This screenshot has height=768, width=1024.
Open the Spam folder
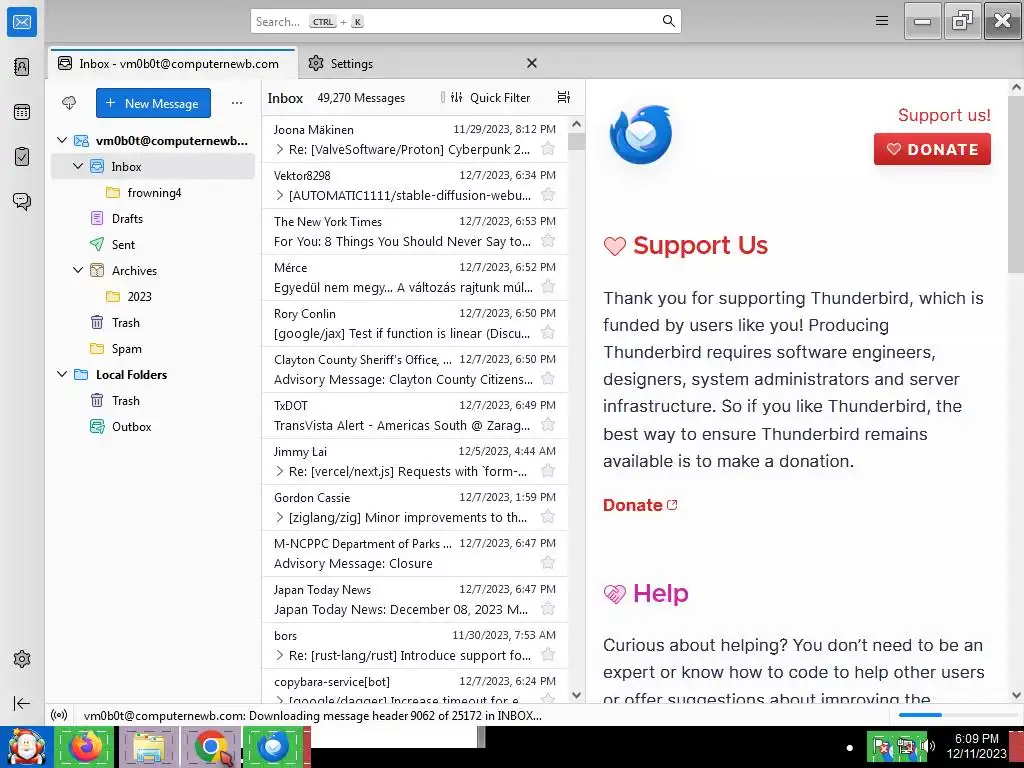click(x=153, y=349)
